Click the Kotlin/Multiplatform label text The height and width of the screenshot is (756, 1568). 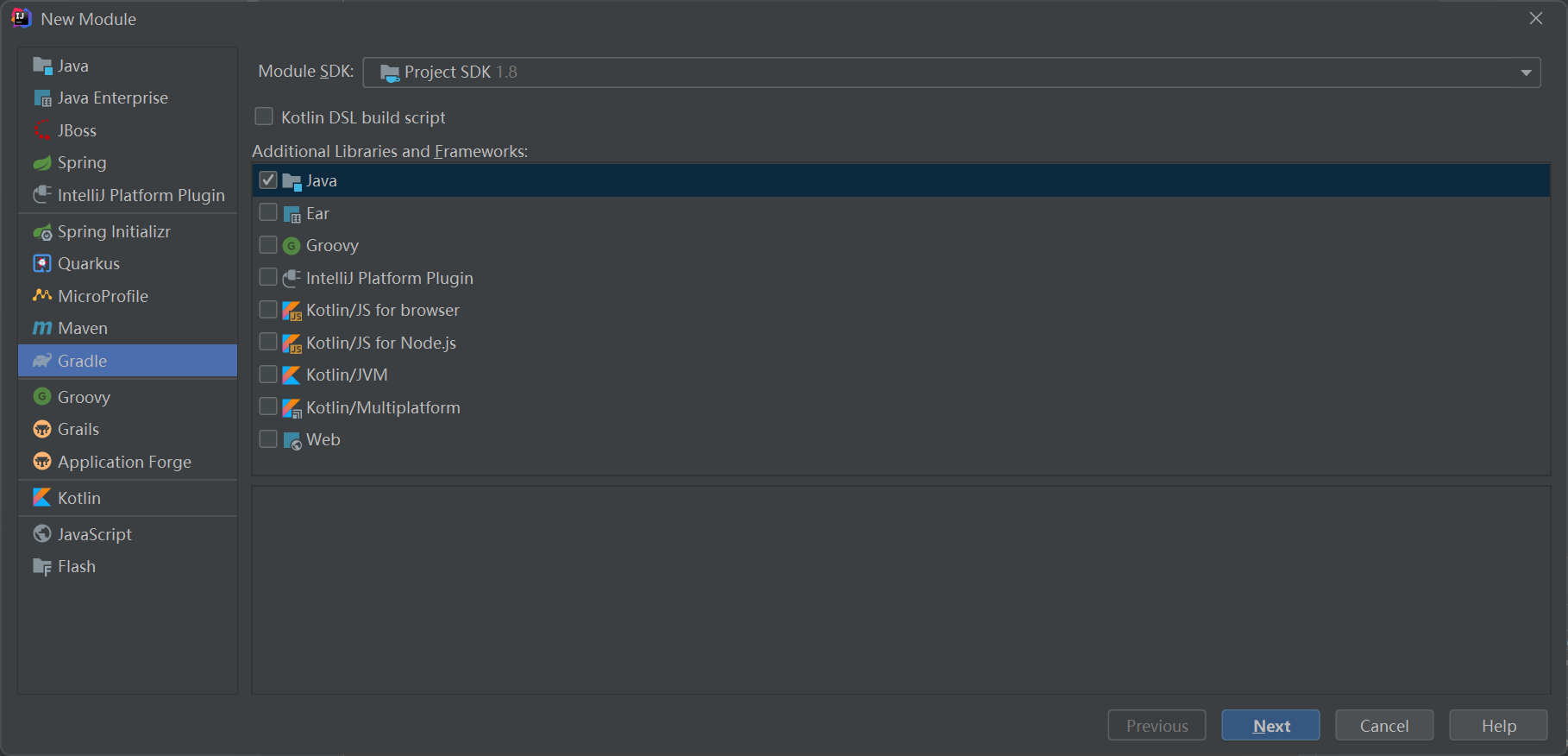(x=383, y=408)
